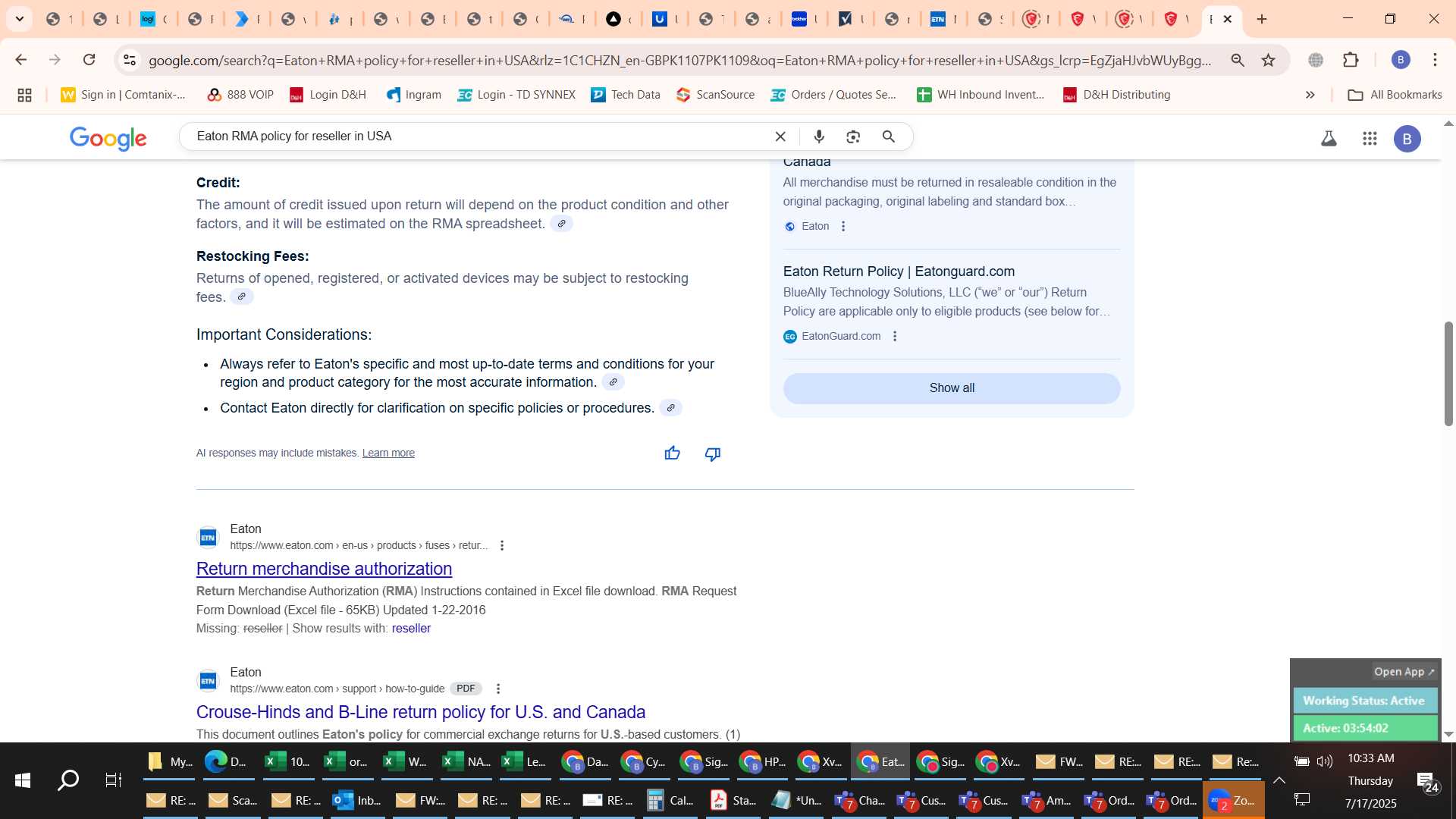Show hidden system tray icons
1456x819 pixels.
(x=1279, y=780)
